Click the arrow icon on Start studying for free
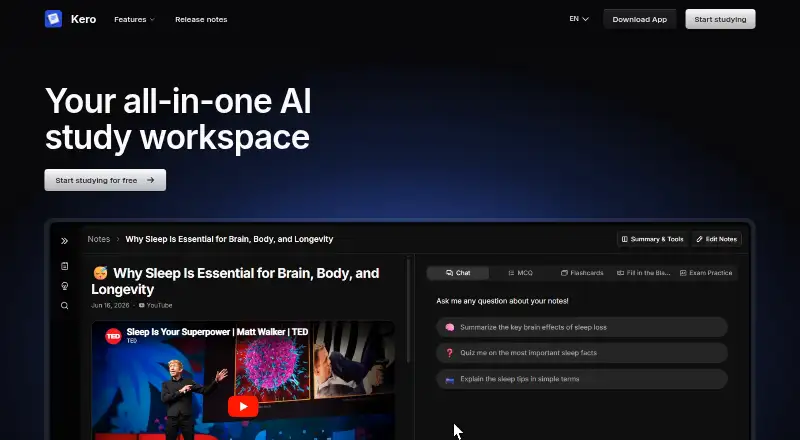Screen dimensions: 800x440 (x=151, y=180)
